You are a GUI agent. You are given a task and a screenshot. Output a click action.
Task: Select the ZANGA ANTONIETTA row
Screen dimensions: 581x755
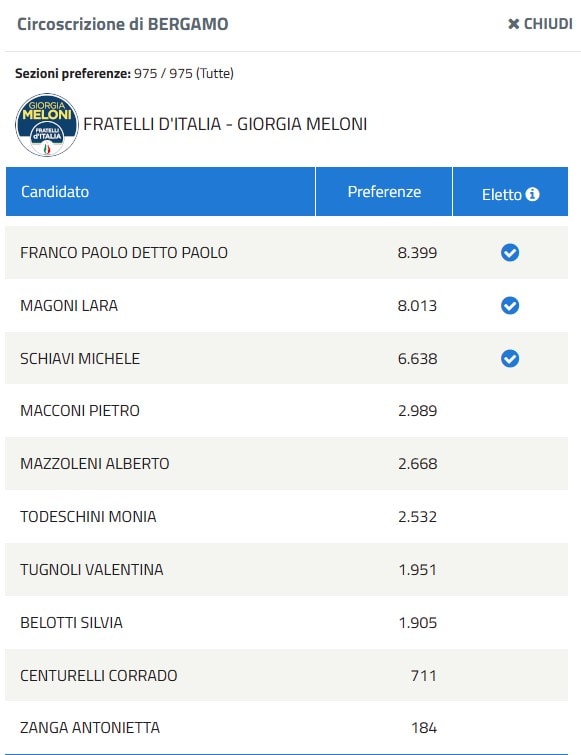point(286,728)
